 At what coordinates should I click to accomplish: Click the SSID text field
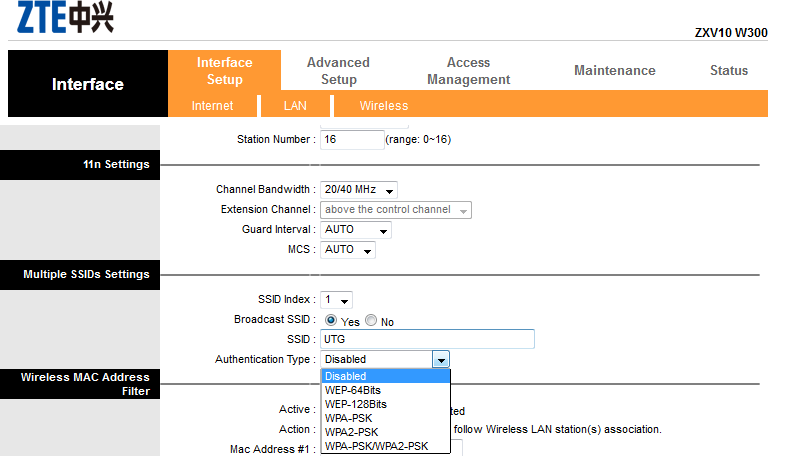[427, 339]
